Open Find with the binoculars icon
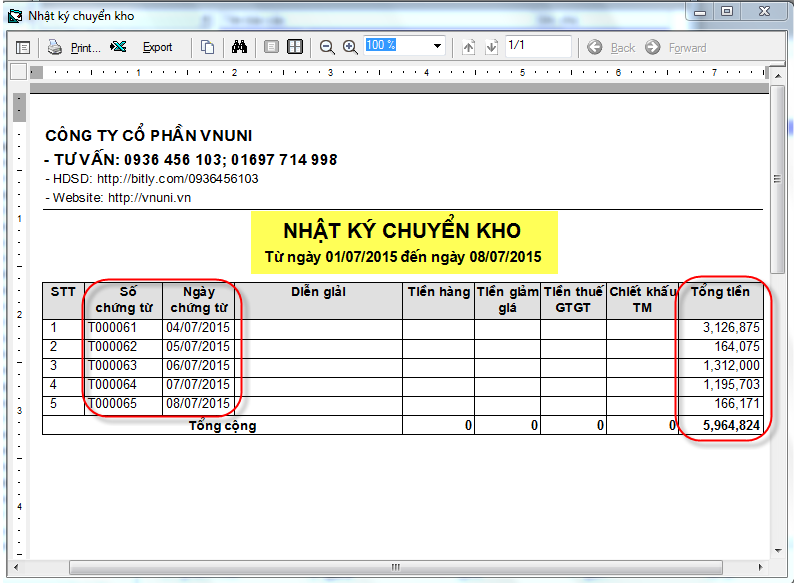The image size is (794, 583). pyautogui.click(x=239, y=47)
